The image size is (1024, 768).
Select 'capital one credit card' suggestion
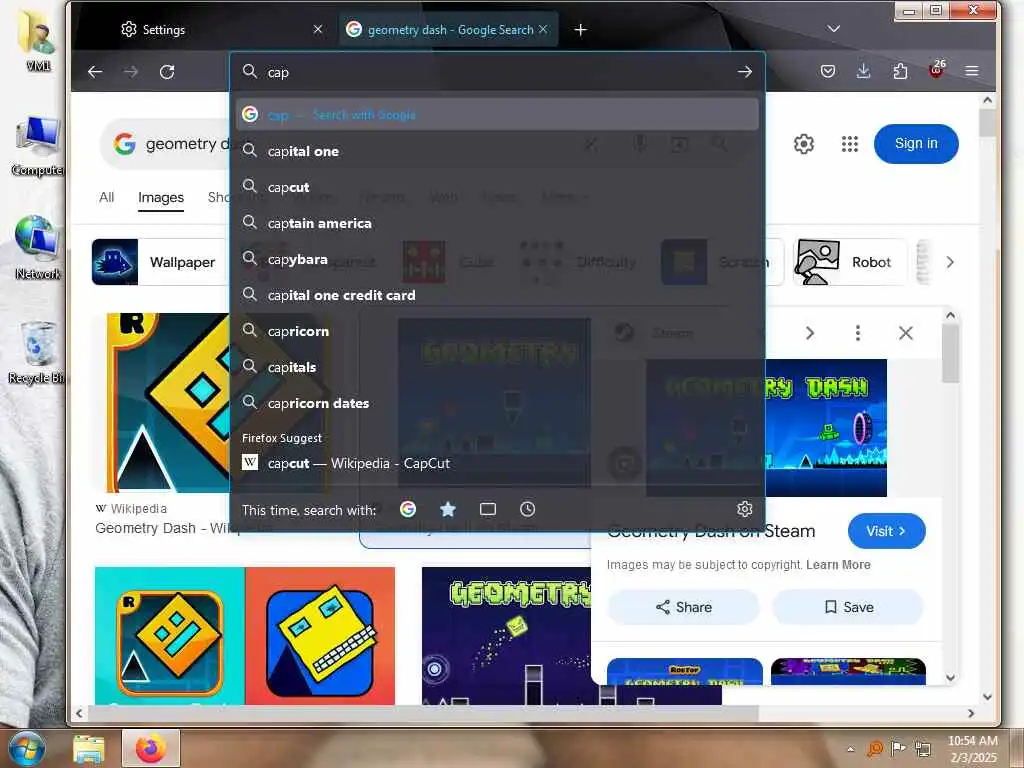[498, 295]
